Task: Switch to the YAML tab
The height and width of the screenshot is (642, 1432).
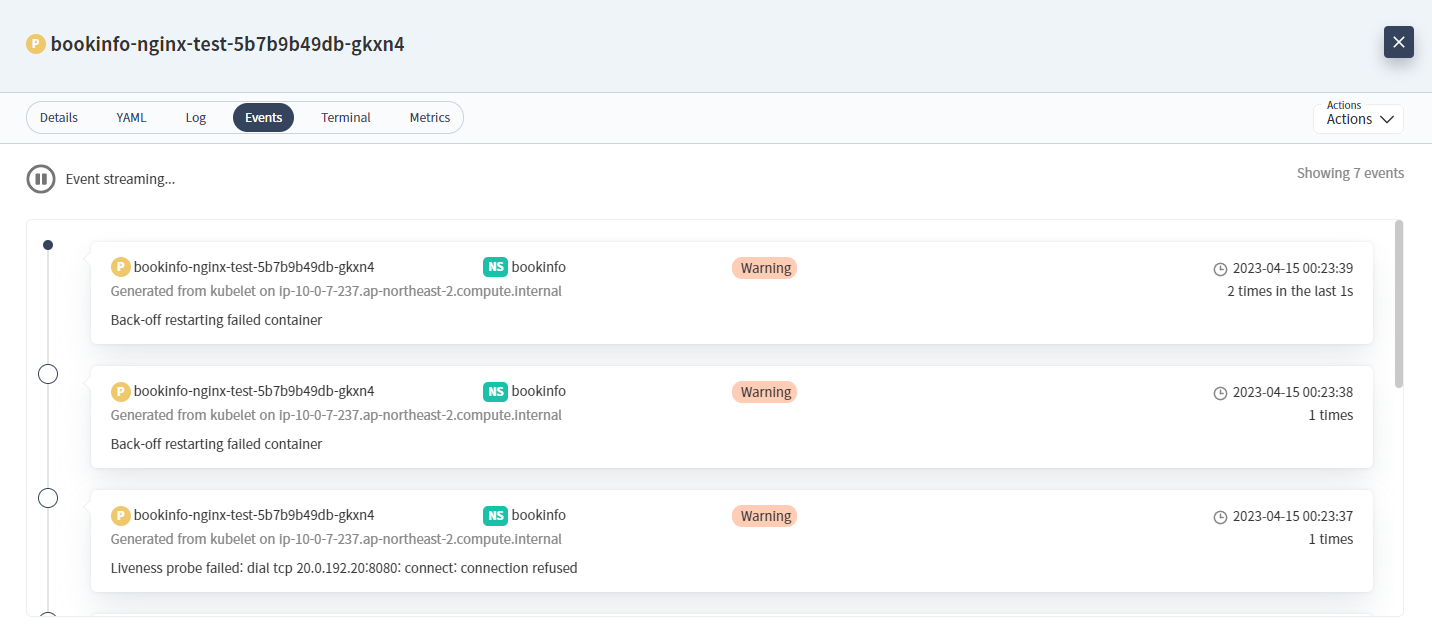Action: [131, 118]
